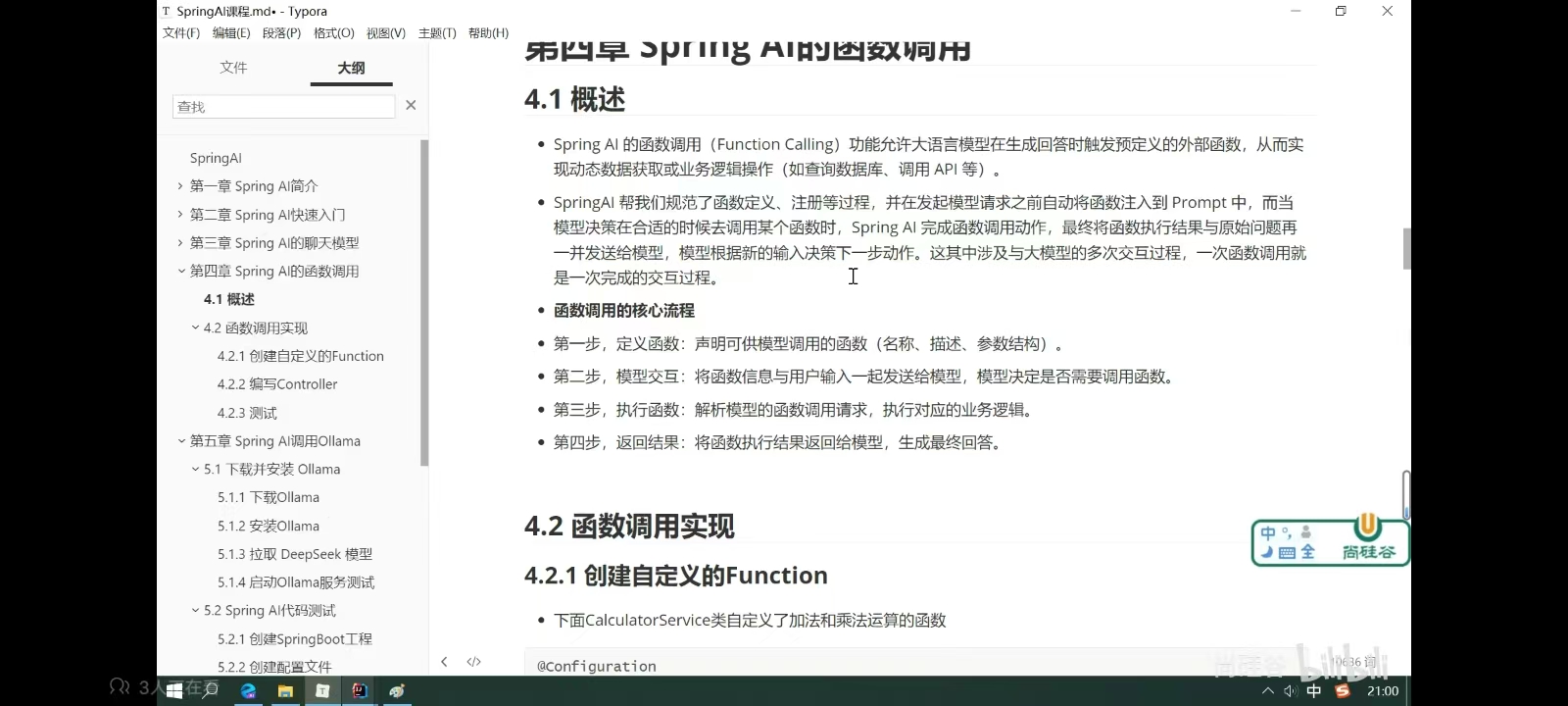Click the outline sidebar scrollbar thumb

click(x=424, y=303)
